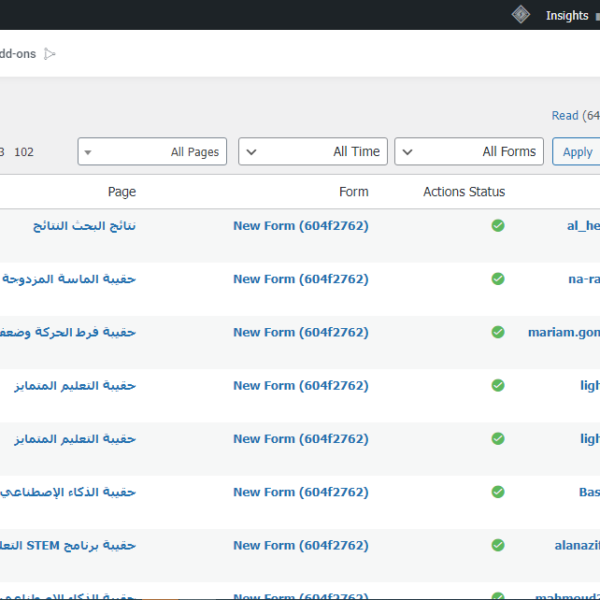Open New Form link in نتائج البحث row
This screenshot has width=600, height=600.
(x=301, y=226)
